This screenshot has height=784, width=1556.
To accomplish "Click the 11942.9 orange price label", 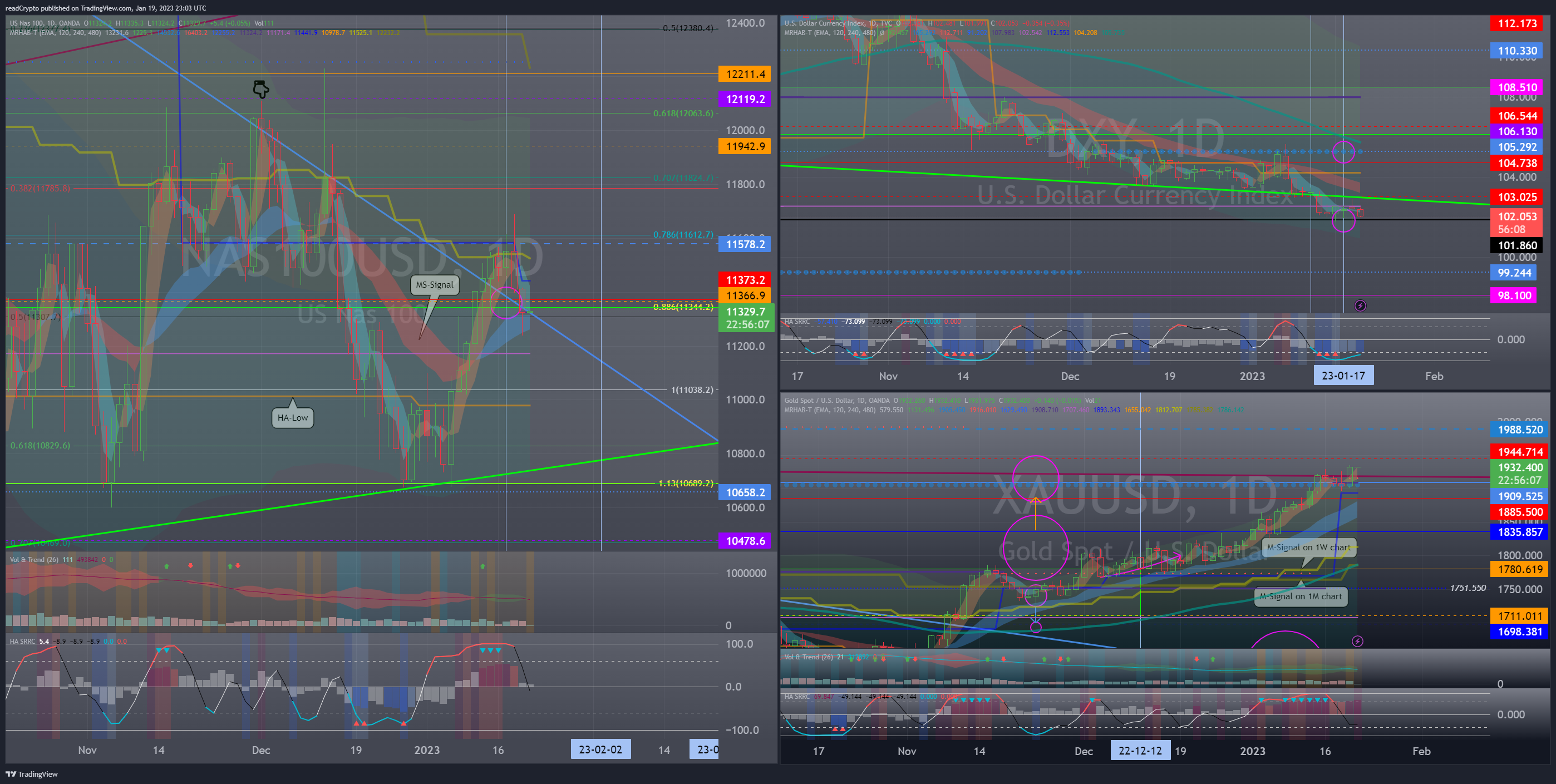I will point(745,146).
